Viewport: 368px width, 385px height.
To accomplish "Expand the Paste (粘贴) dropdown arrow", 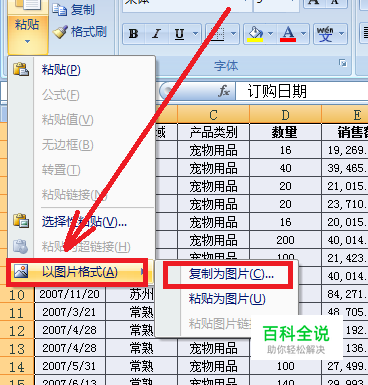I will 27,42.
